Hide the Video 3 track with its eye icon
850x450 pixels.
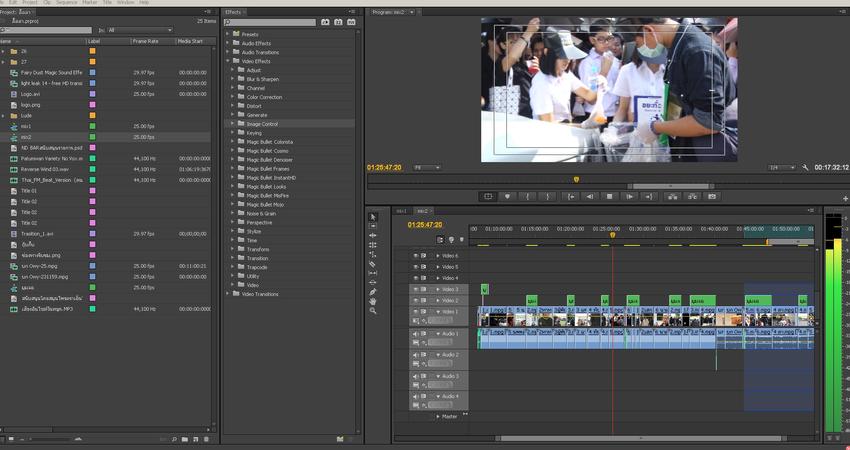[416, 289]
